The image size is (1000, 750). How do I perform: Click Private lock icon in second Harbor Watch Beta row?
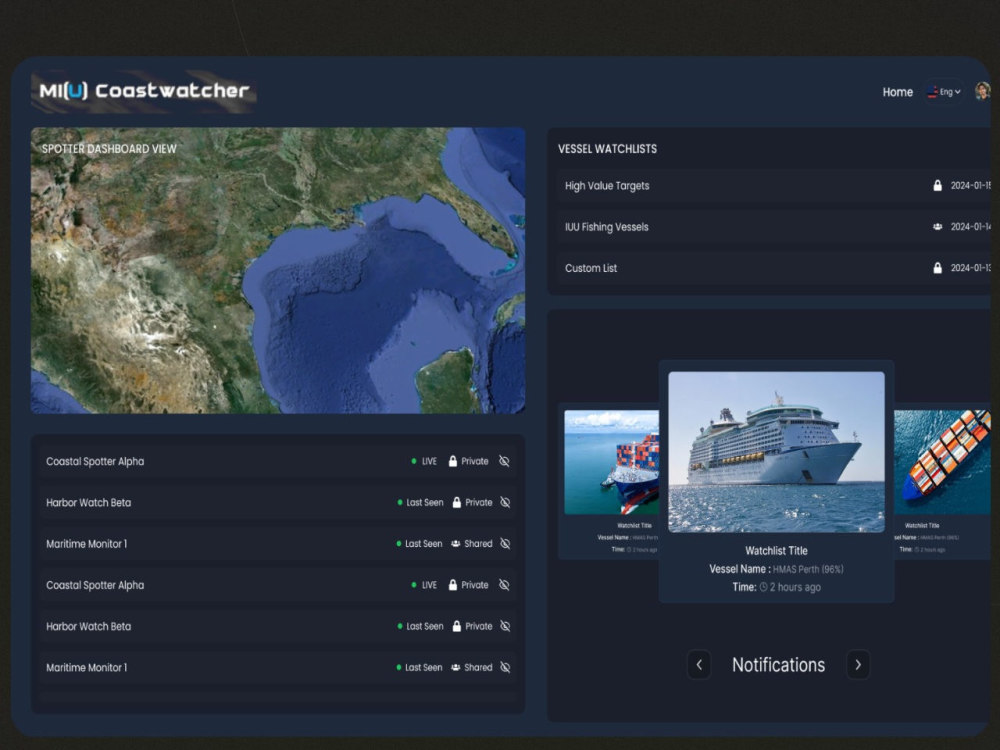tap(457, 626)
